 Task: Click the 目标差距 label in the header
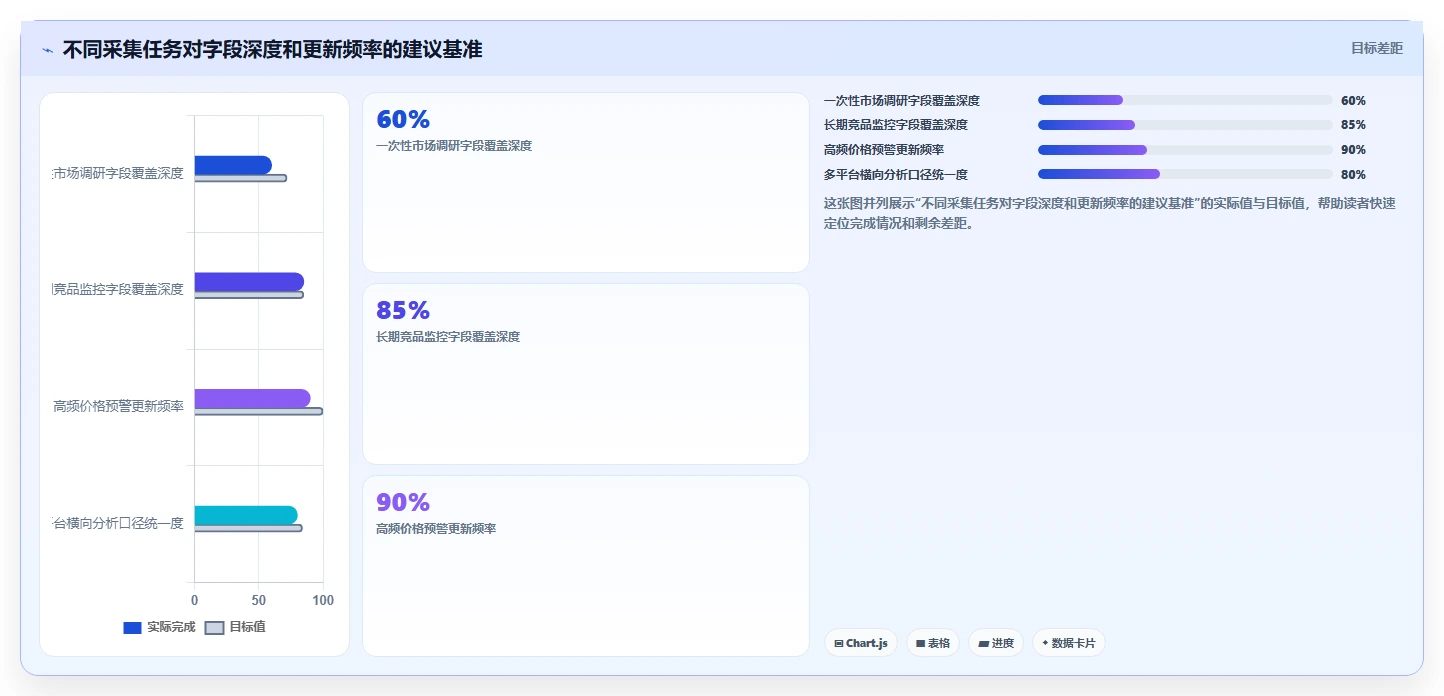point(1377,48)
